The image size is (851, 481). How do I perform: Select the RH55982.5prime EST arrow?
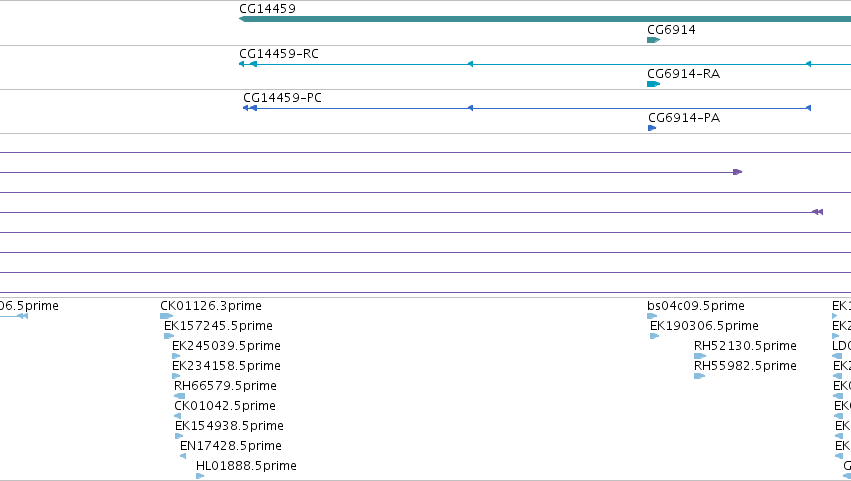click(700, 376)
